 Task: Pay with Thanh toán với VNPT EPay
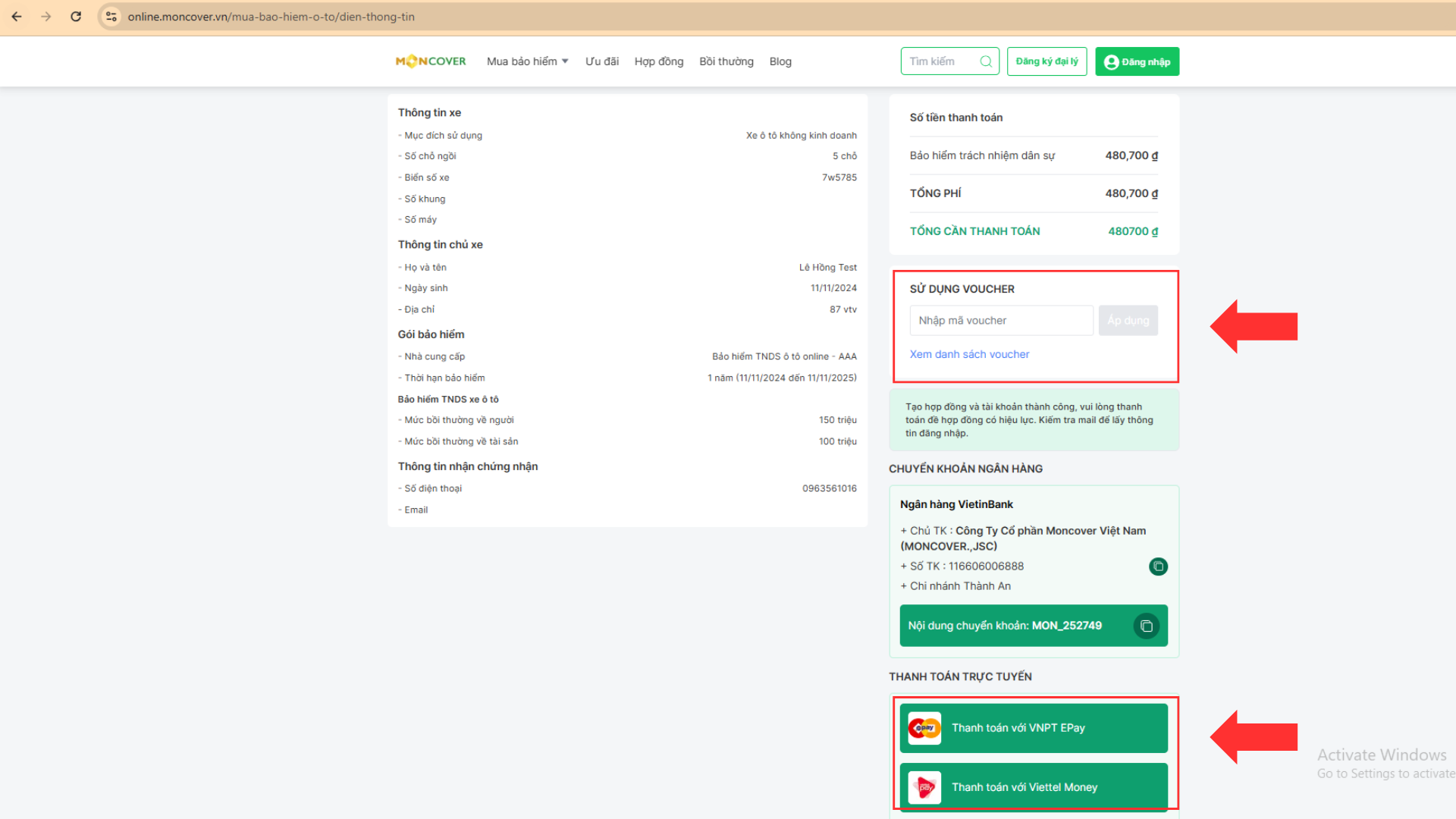tap(1034, 728)
